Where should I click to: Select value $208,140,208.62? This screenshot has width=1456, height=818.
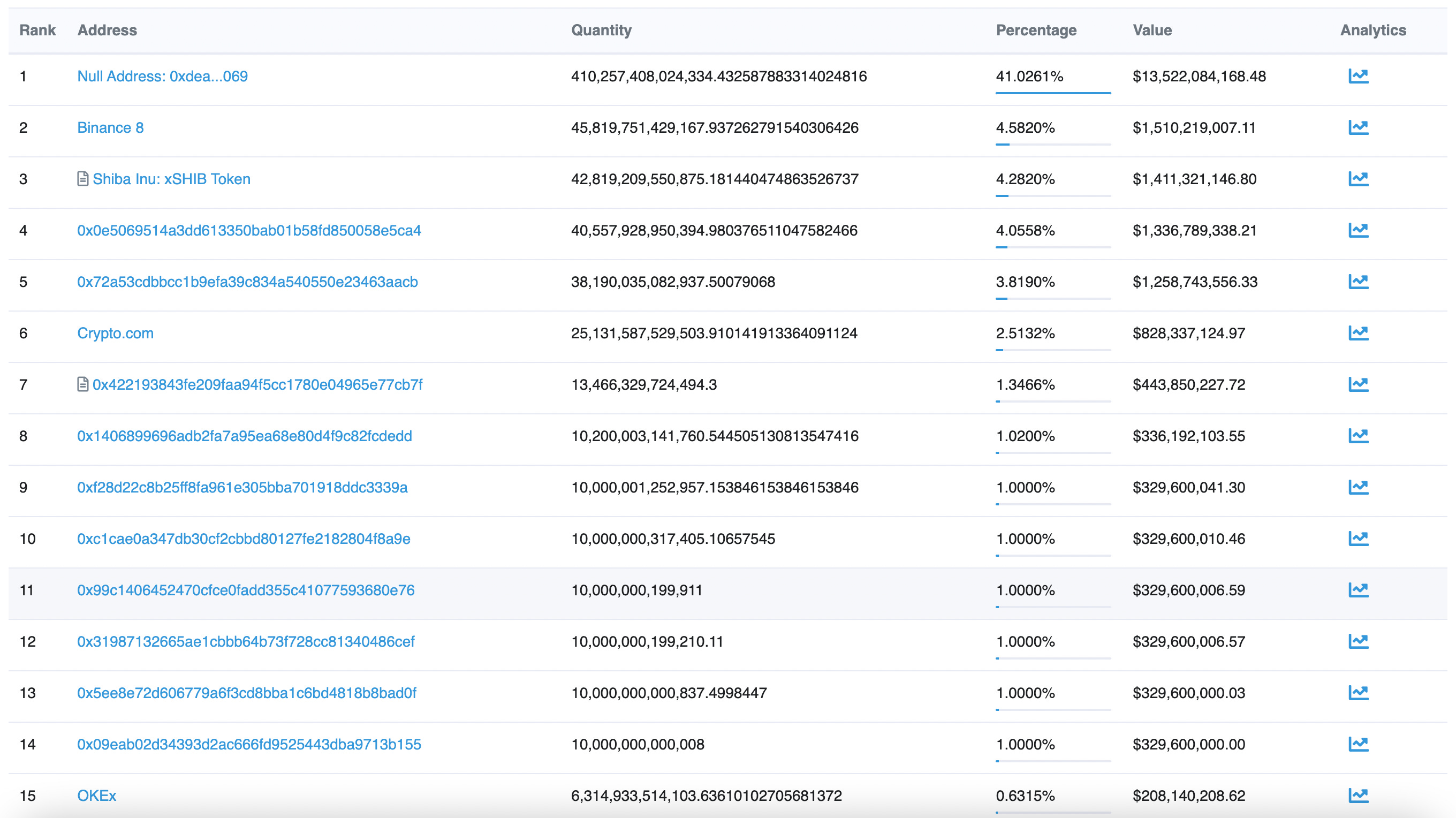[x=1189, y=797]
